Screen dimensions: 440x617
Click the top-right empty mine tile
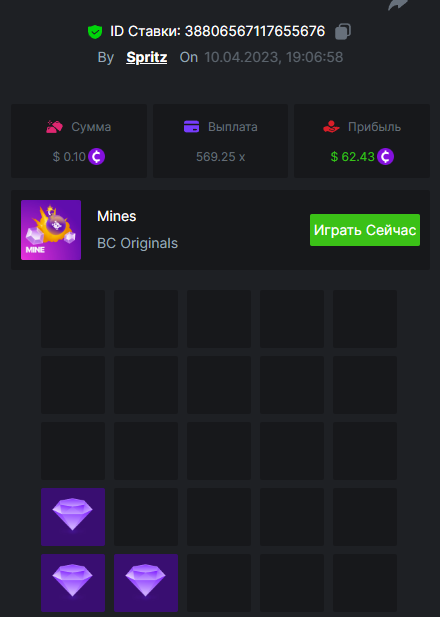(365, 319)
